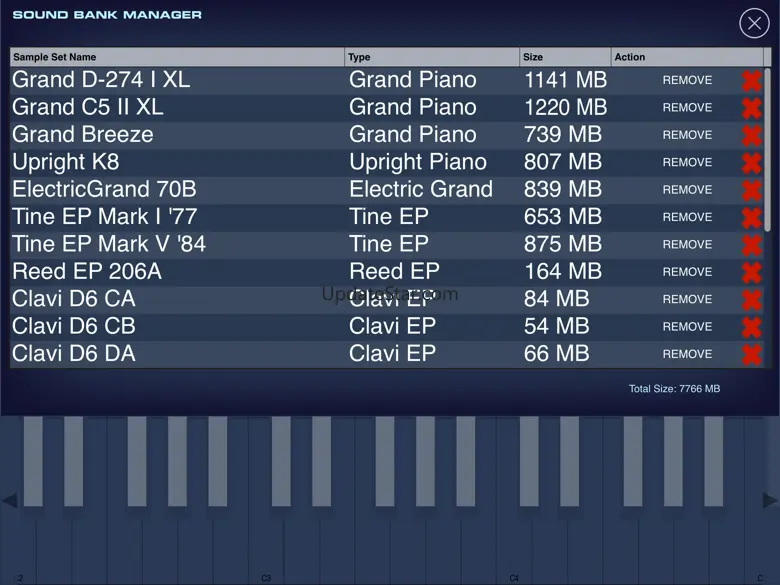Sort list by Size column header
This screenshot has height=585, width=780.
[565, 57]
